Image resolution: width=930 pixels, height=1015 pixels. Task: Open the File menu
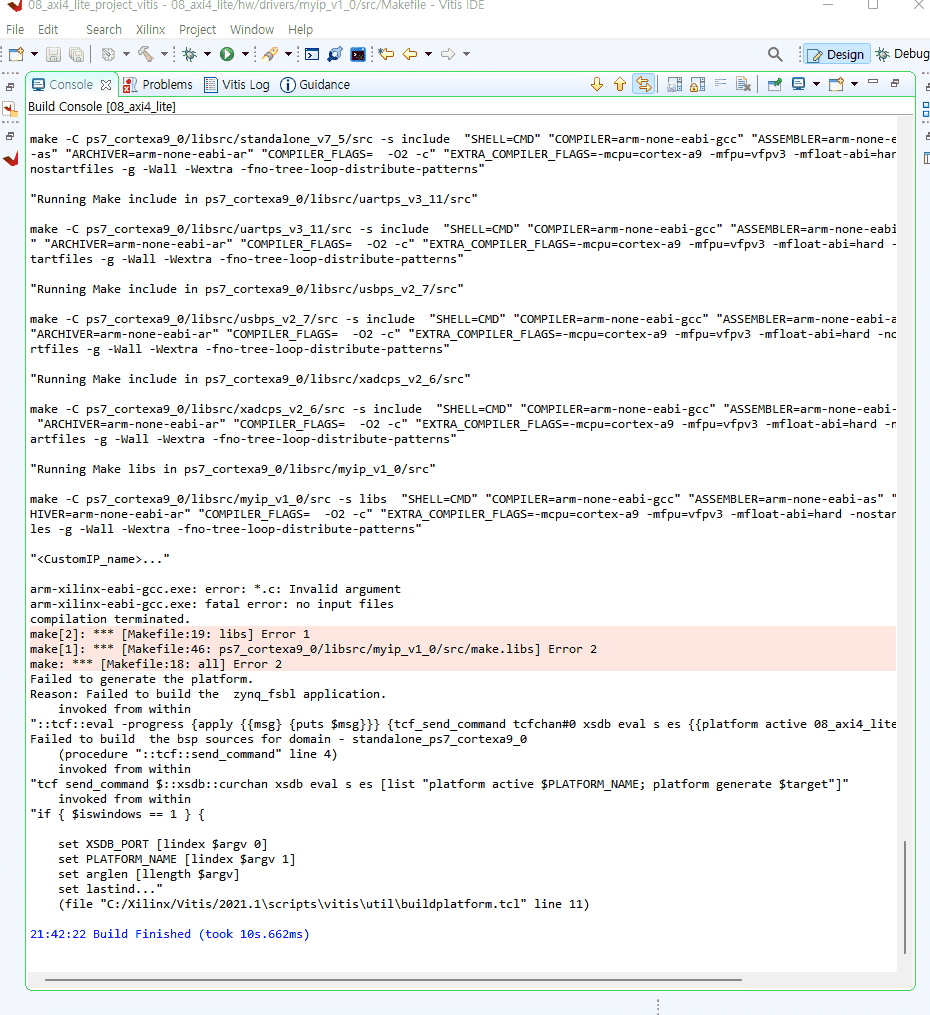pyautogui.click(x=15, y=30)
